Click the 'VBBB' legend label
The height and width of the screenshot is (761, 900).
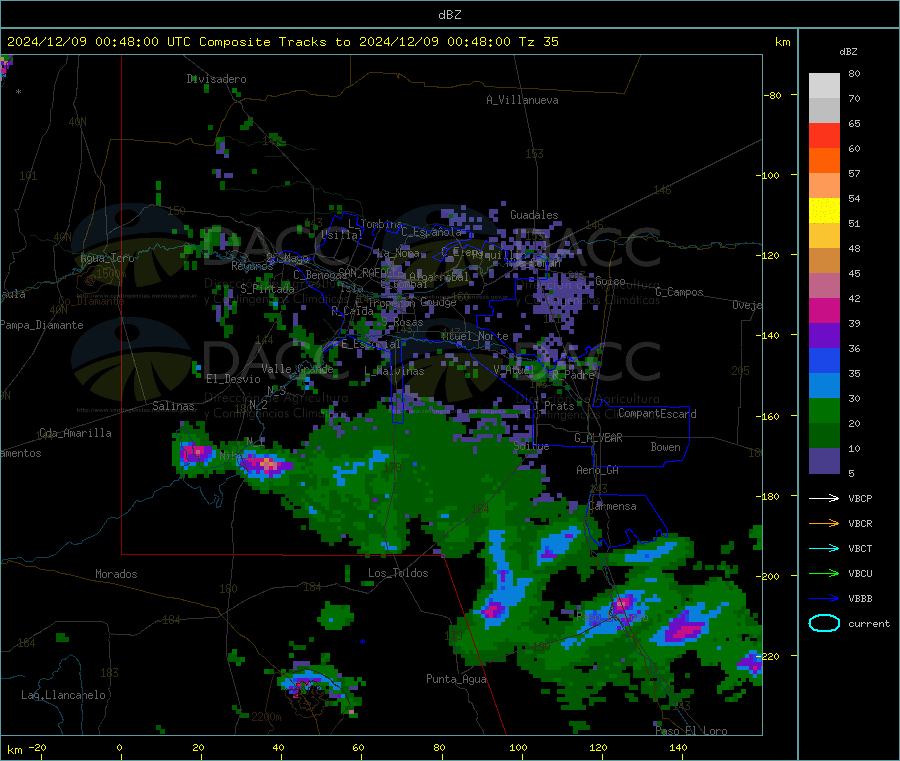(x=860, y=598)
